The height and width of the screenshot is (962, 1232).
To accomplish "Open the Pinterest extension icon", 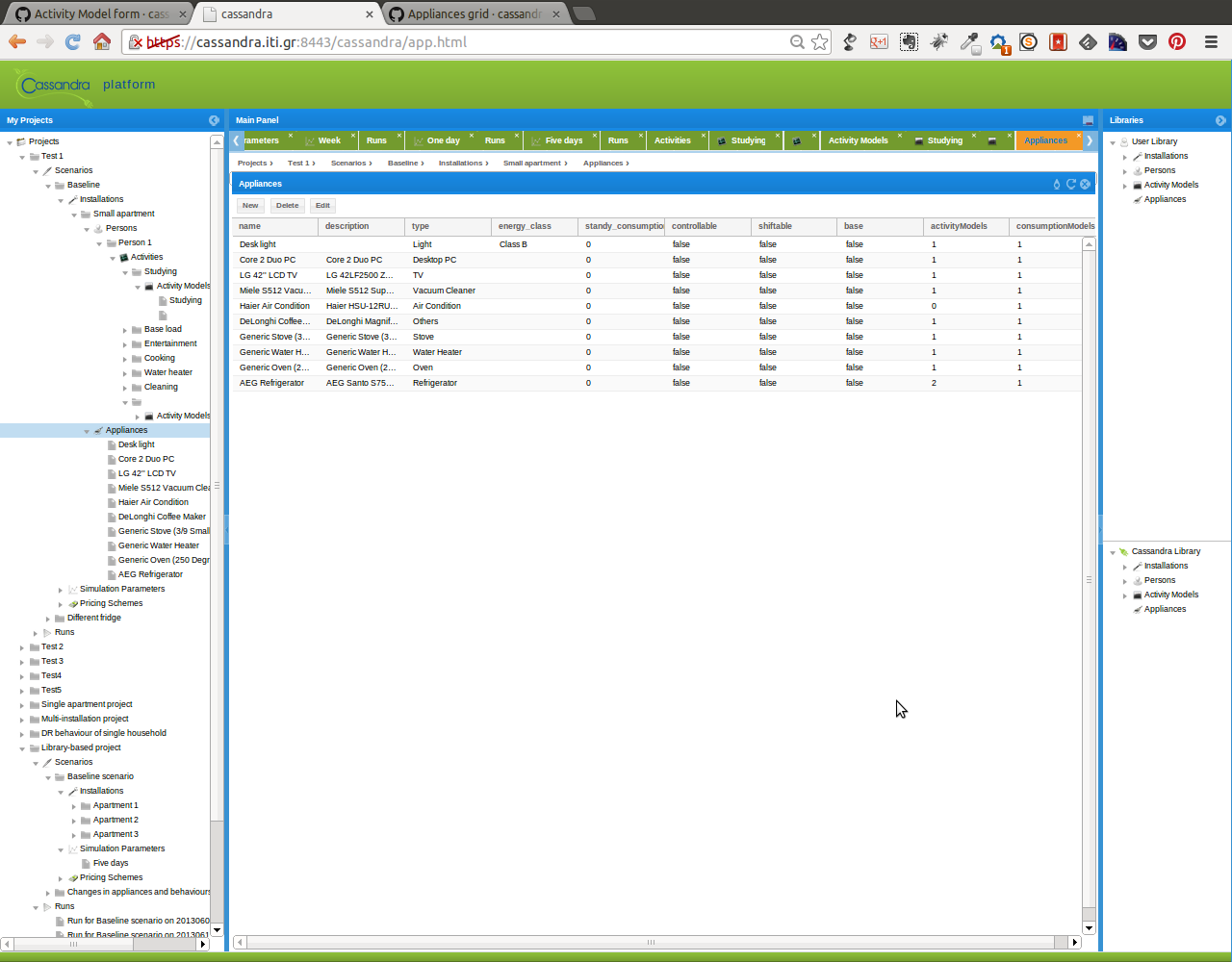I will [x=1177, y=41].
